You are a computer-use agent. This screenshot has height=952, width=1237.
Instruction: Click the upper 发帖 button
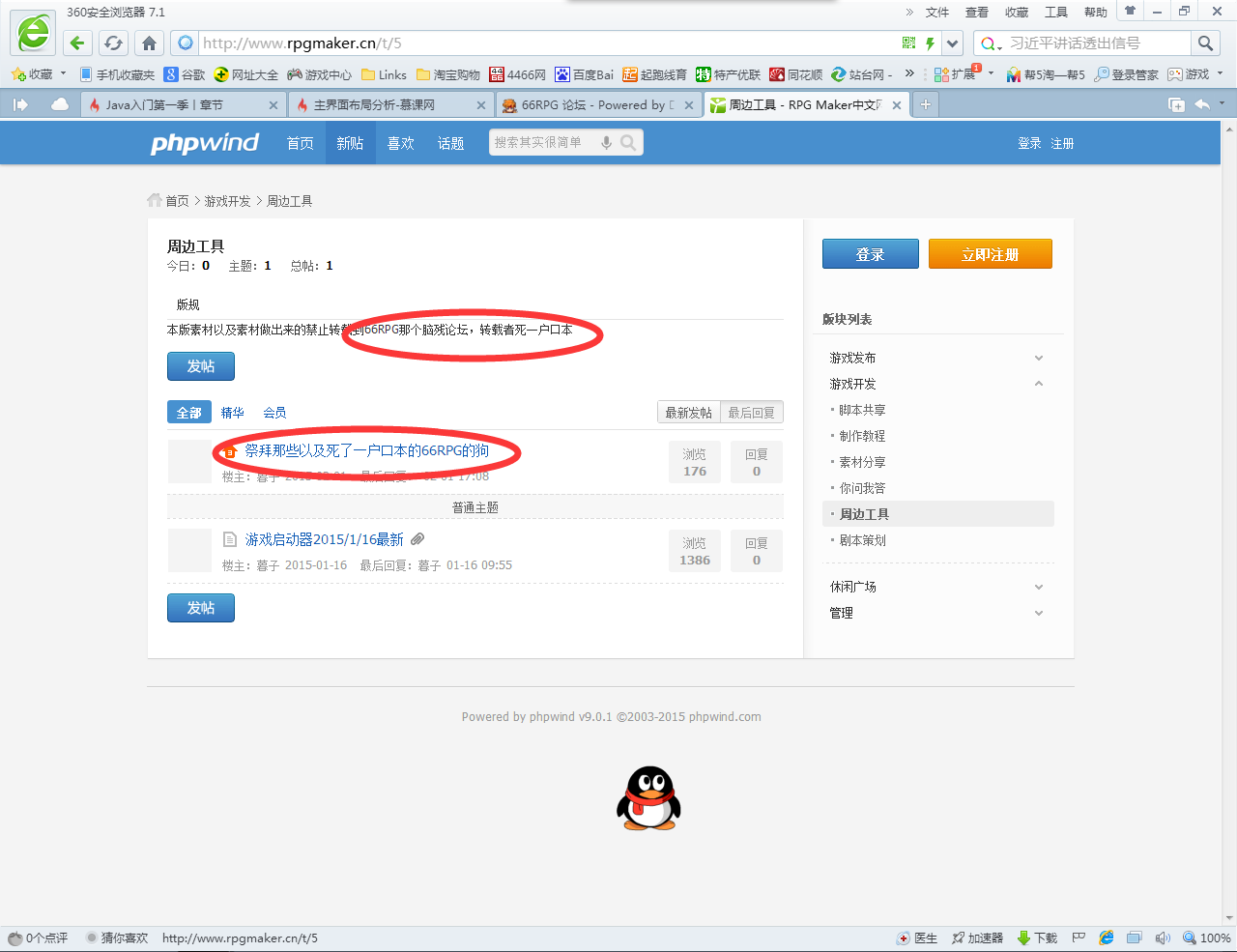click(201, 366)
